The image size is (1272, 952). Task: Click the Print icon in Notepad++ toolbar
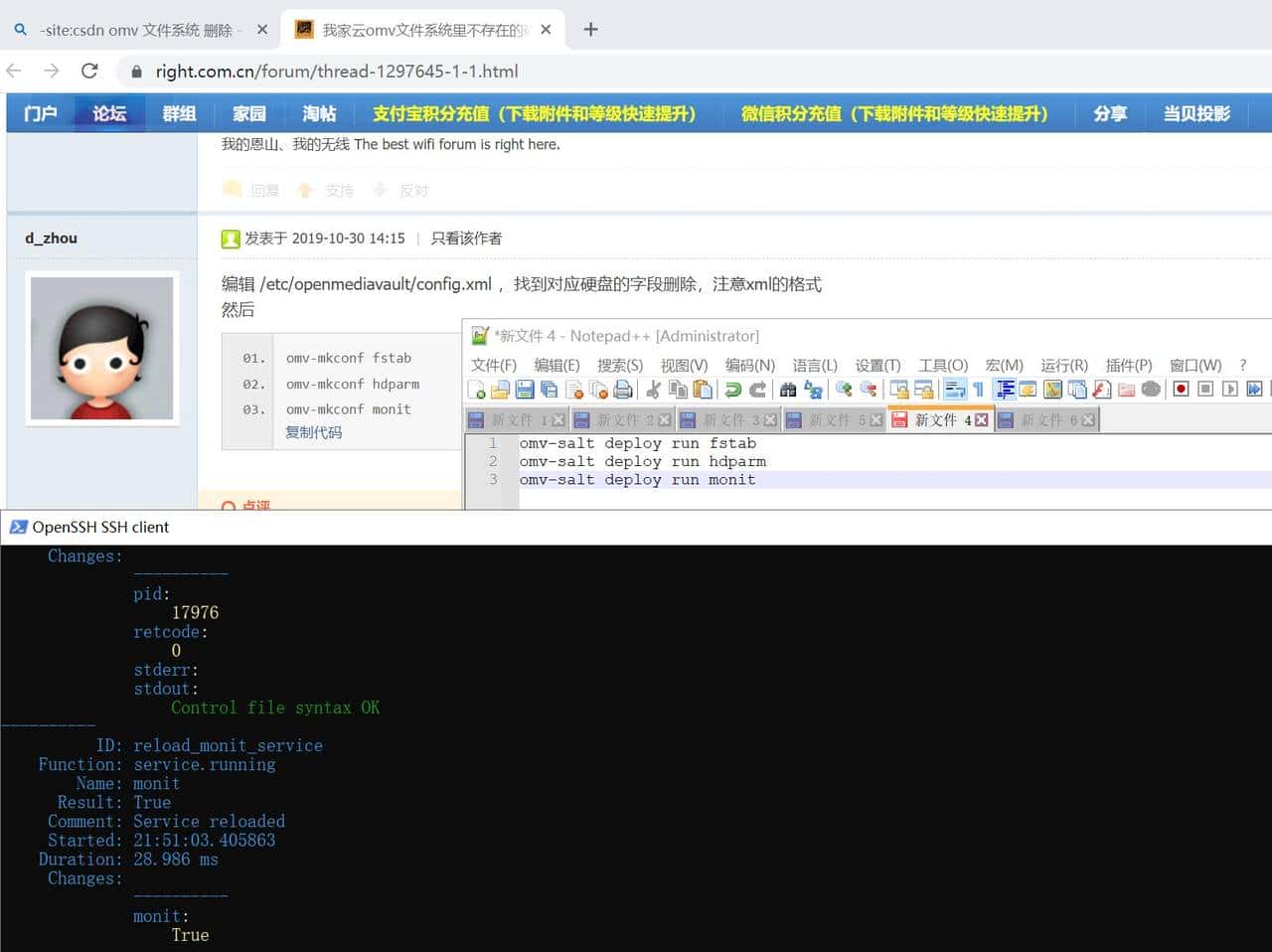[623, 390]
